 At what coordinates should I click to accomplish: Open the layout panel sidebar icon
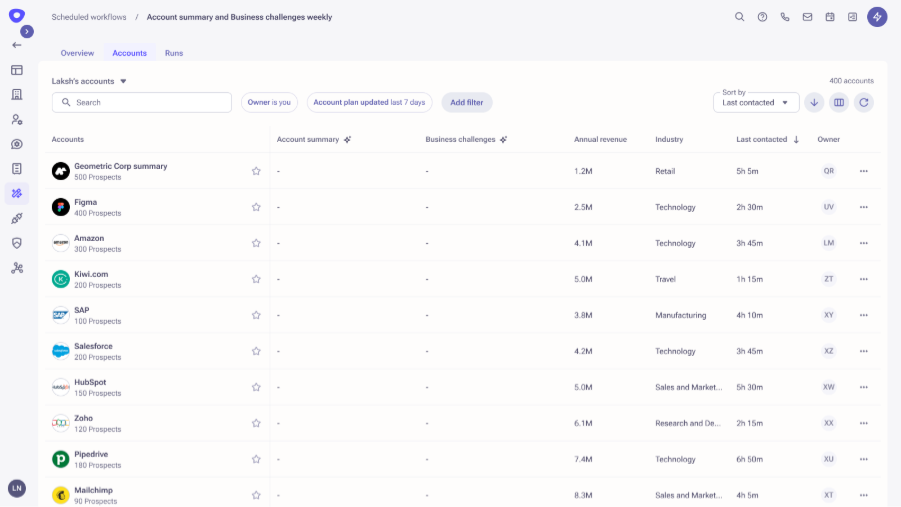click(17, 70)
